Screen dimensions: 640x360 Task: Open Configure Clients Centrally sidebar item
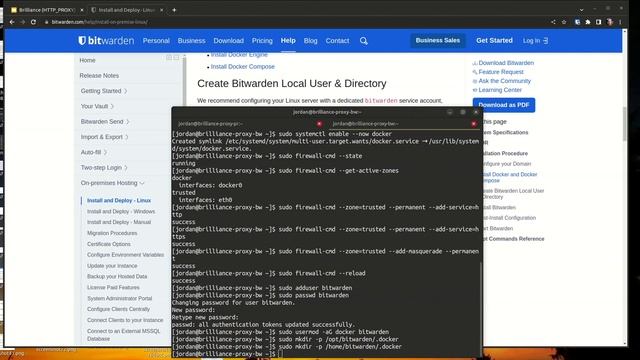118,309
